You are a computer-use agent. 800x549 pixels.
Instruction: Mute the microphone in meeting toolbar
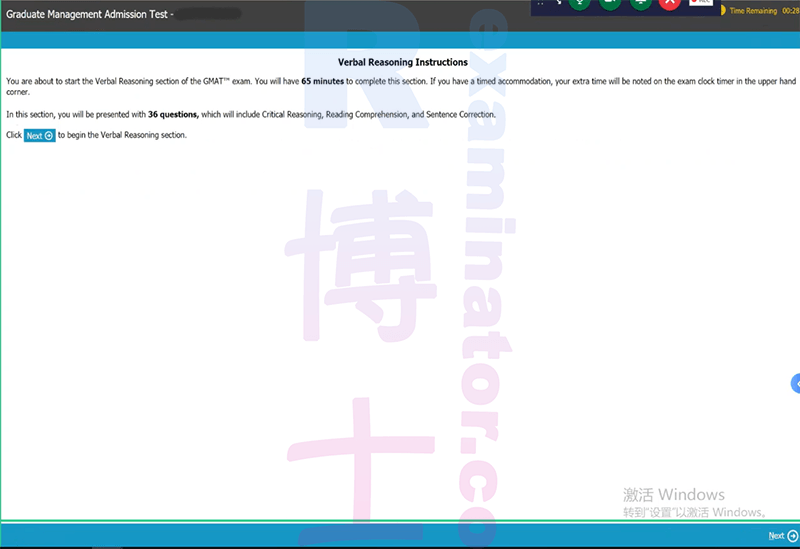[x=580, y=4]
